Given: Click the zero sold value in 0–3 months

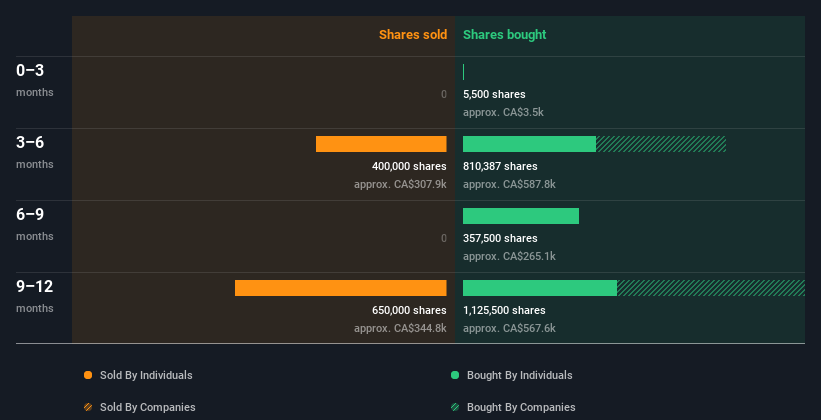Looking at the screenshot, I should click(444, 94).
